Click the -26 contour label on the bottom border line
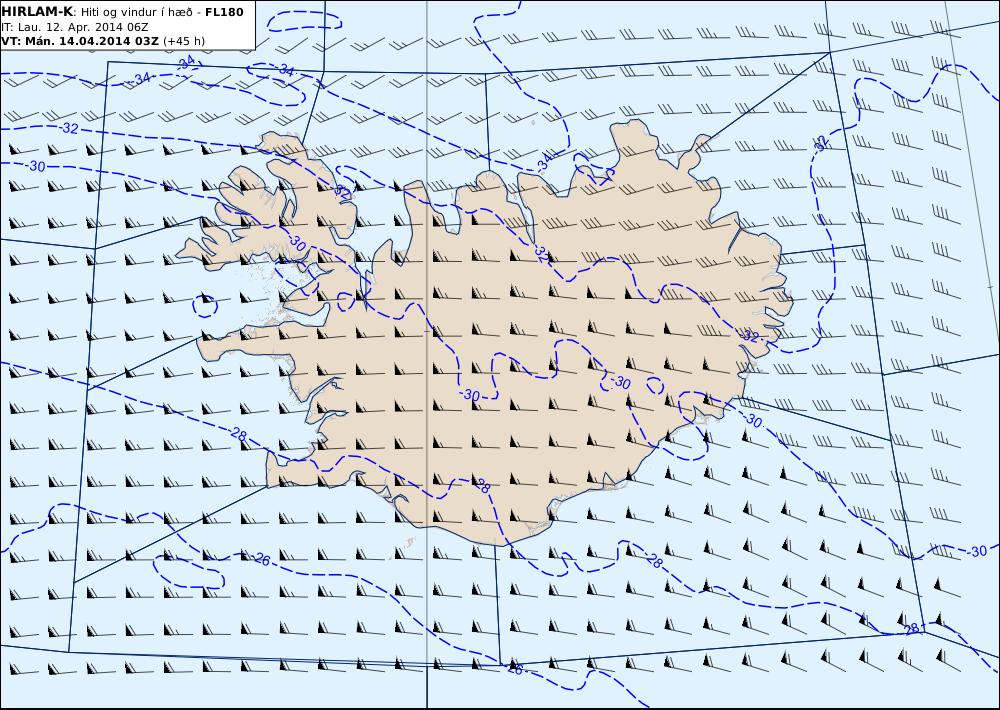1000x710 pixels. tap(515, 669)
